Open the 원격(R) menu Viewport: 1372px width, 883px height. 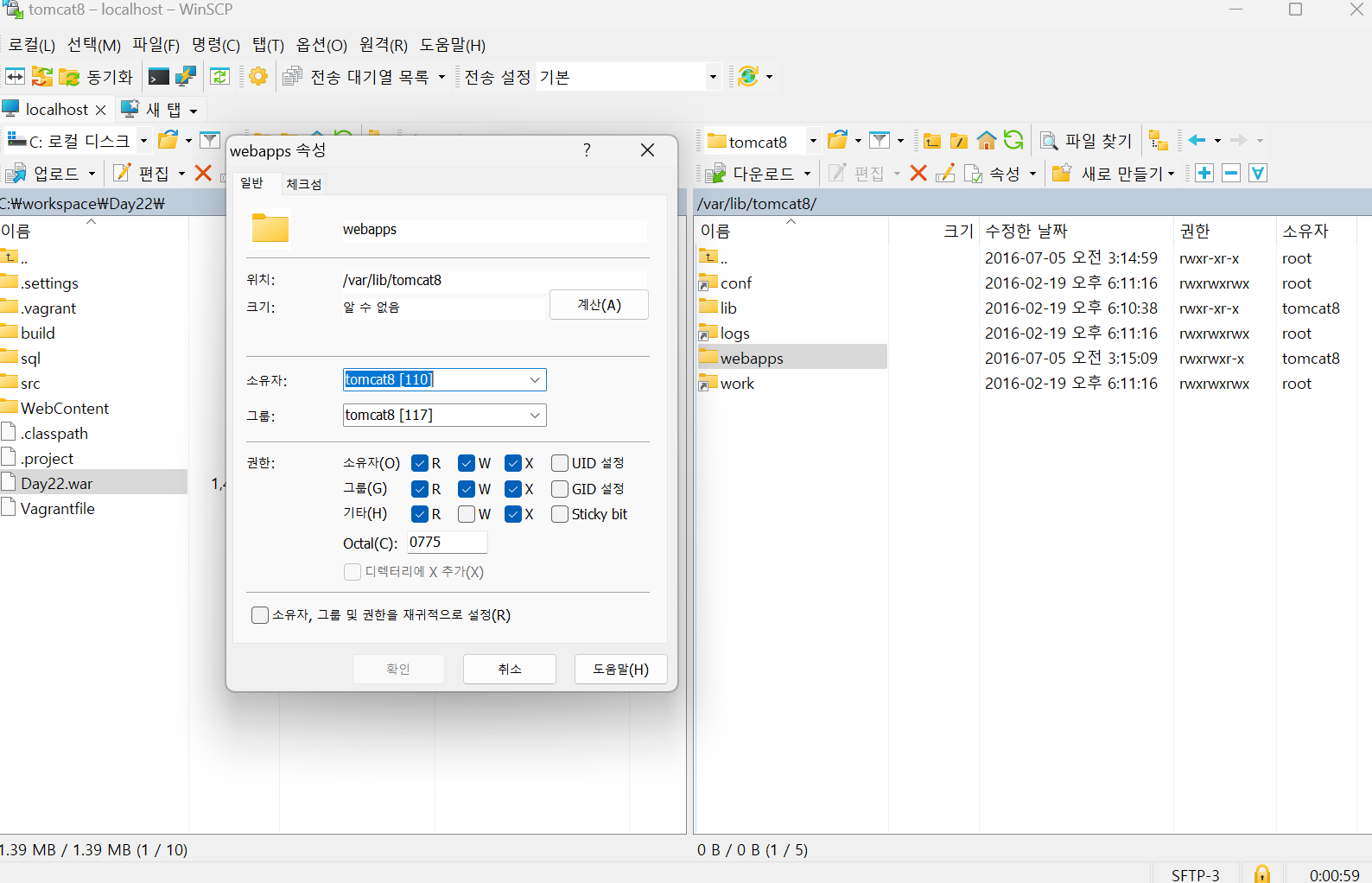tap(384, 45)
